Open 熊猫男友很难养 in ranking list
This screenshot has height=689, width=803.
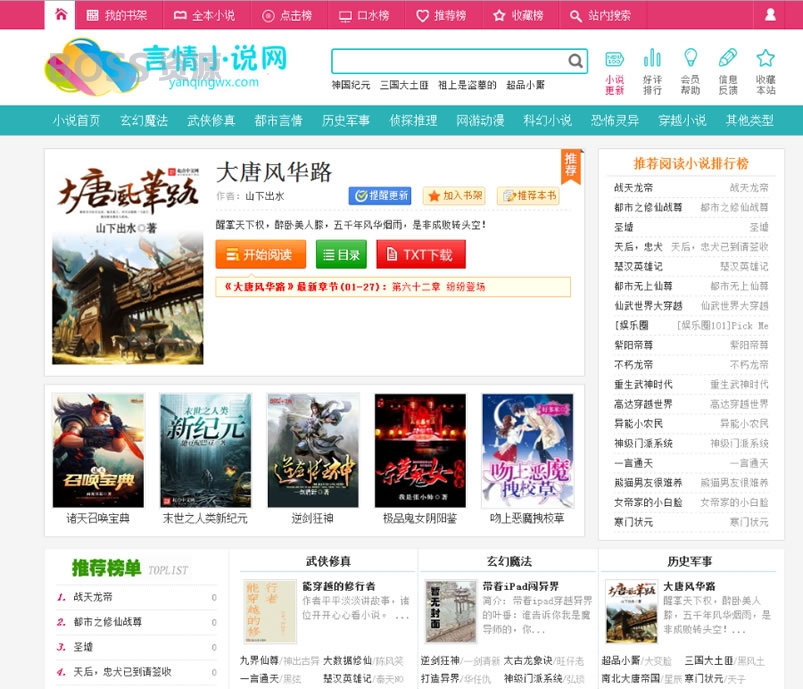(x=648, y=483)
